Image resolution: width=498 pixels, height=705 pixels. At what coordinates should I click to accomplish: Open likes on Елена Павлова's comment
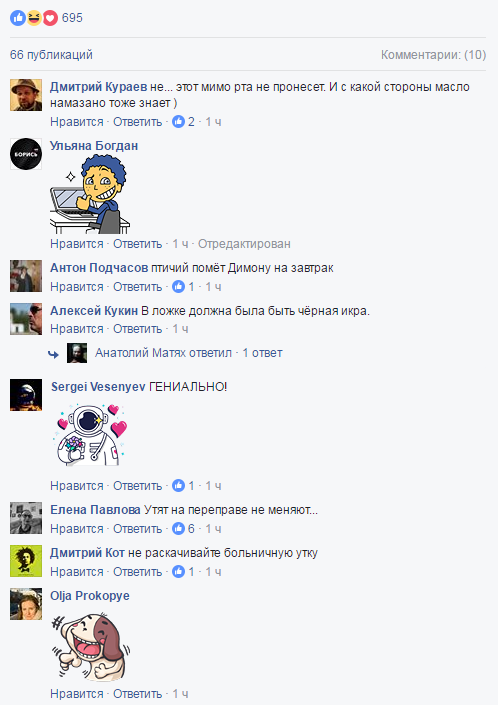pyautogui.click(x=183, y=529)
